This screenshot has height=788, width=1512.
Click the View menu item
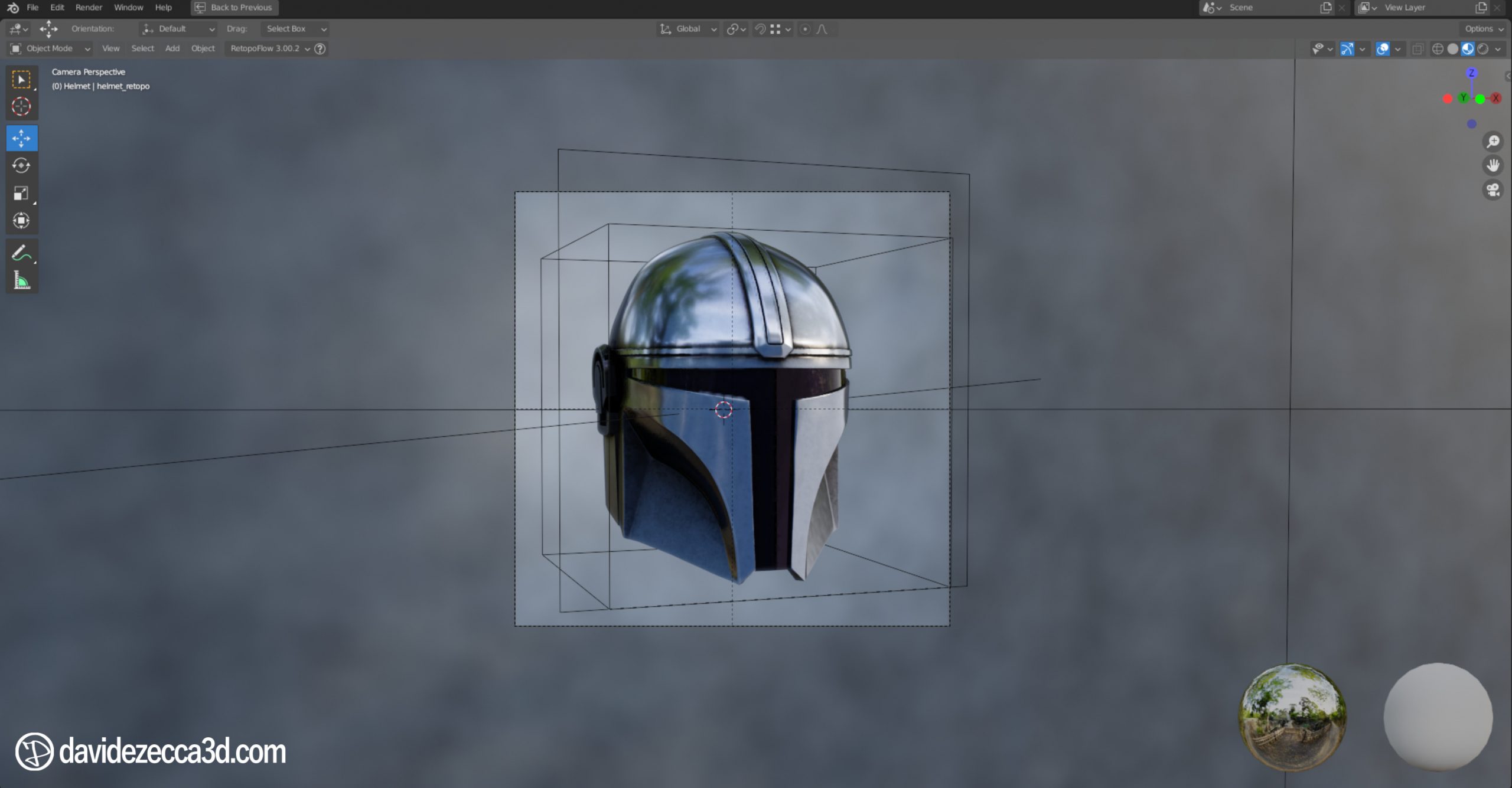[109, 48]
